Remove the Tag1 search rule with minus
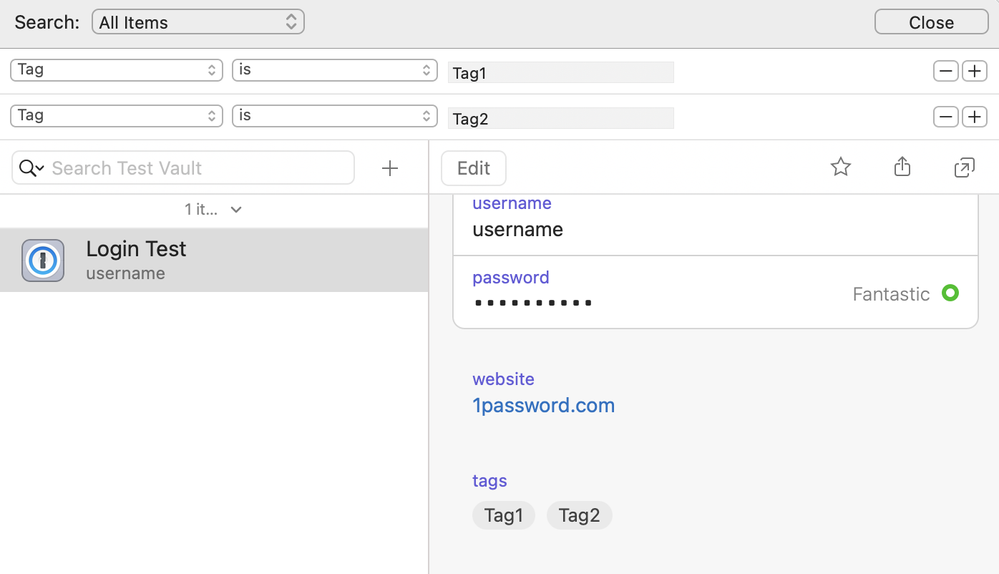This screenshot has height=574, width=999. pyautogui.click(x=946, y=71)
